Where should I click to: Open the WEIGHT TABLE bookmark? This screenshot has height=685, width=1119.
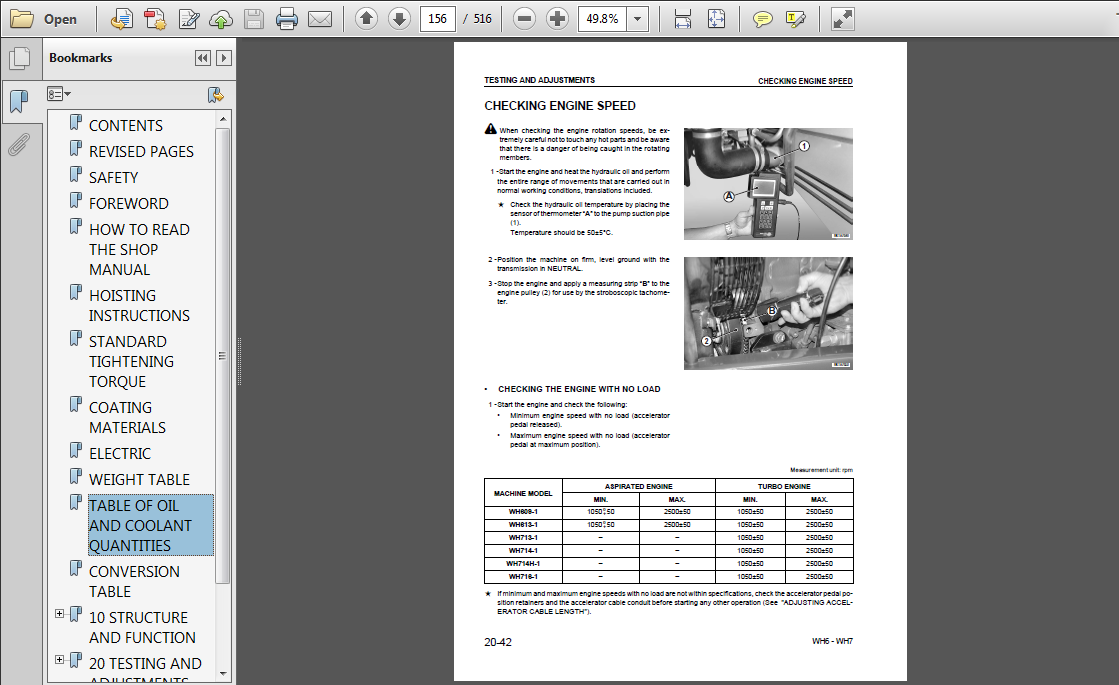tap(139, 480)
